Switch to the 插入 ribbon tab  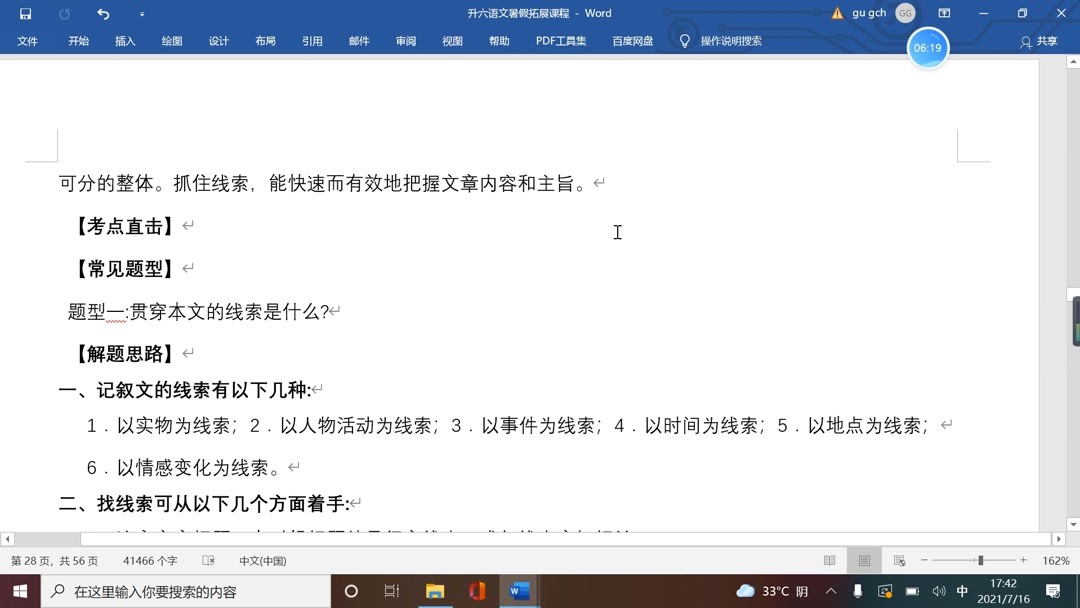tap(124, 41)
